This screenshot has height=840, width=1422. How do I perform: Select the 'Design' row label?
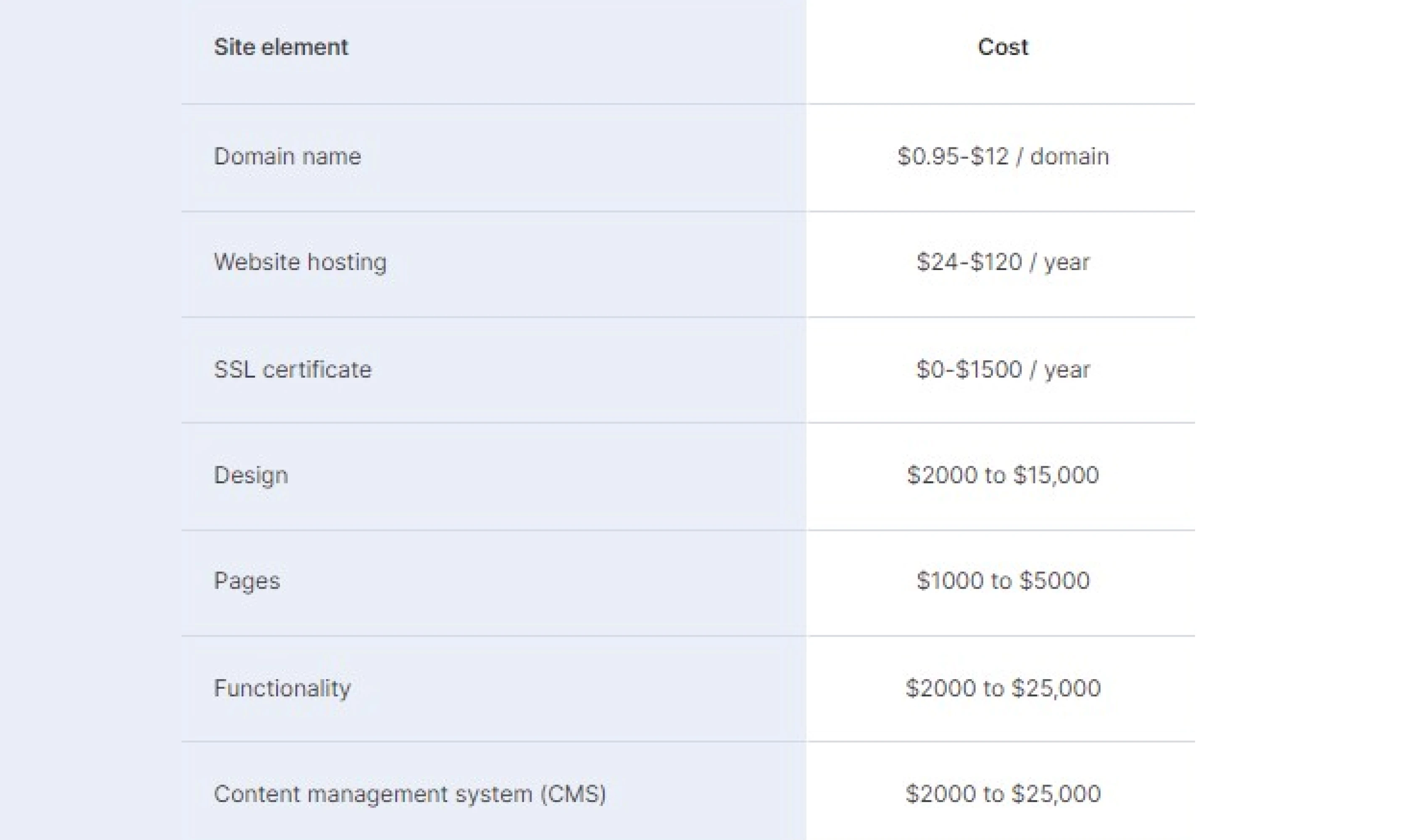click(251, 475)
